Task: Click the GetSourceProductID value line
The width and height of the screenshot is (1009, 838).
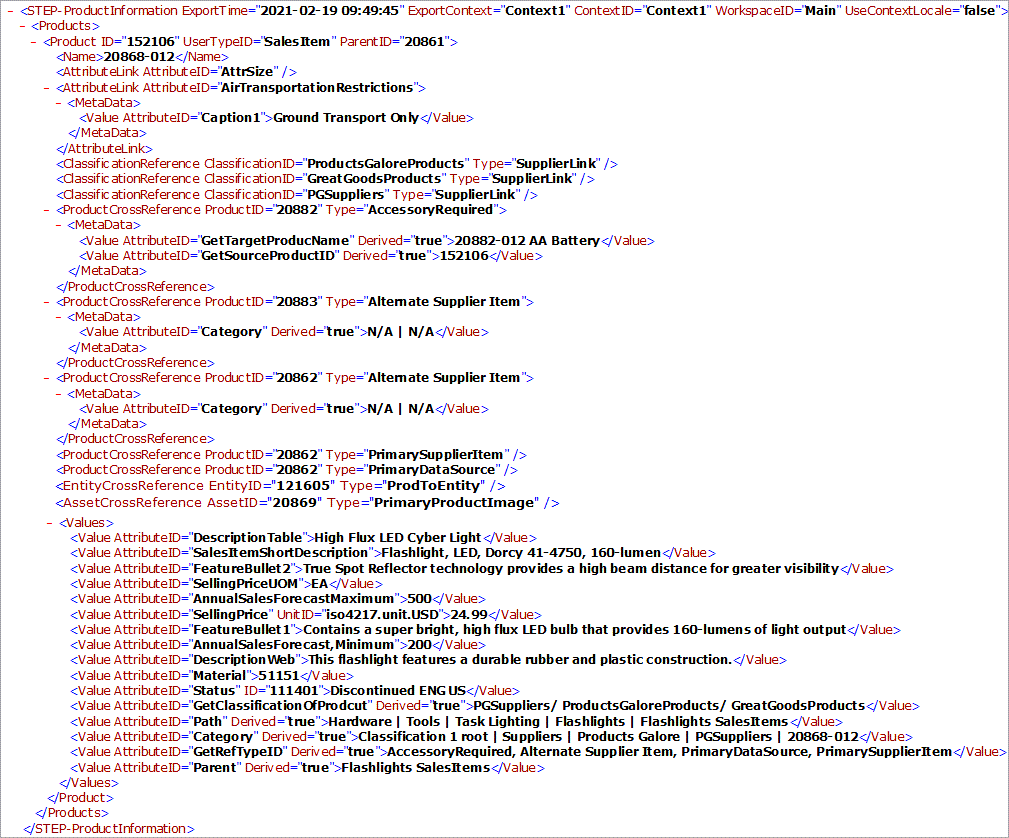Action: coord(311,256)
